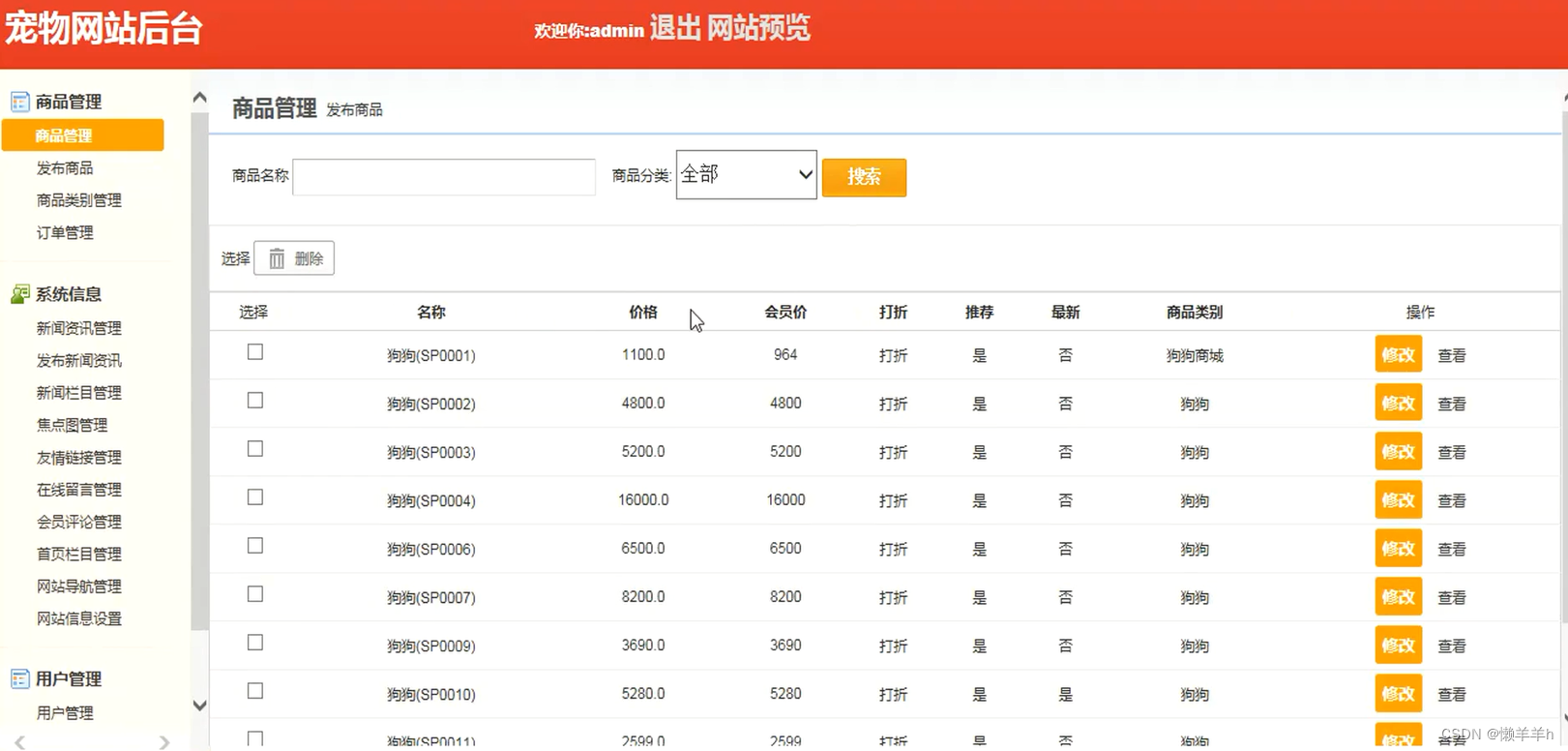Edit 狗狗(SP0003) with 修改 button

point(1399,451)
